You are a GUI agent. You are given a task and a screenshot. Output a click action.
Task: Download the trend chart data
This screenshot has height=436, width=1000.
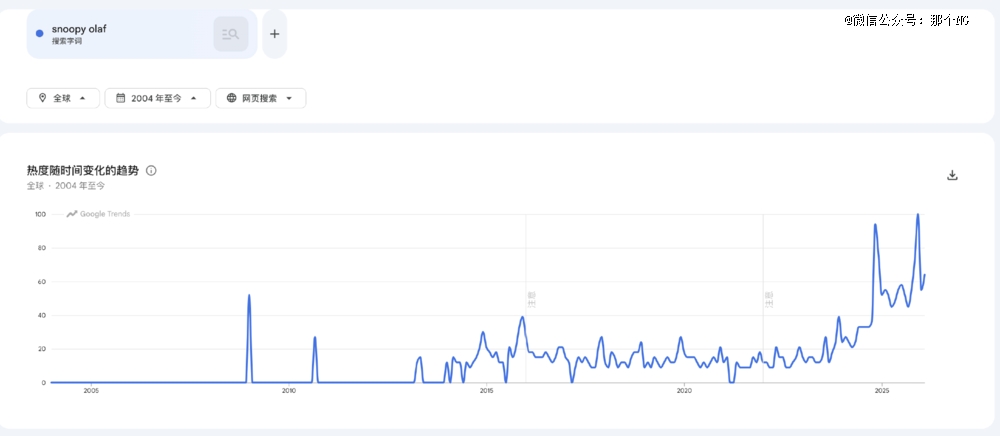pos(952,175)
